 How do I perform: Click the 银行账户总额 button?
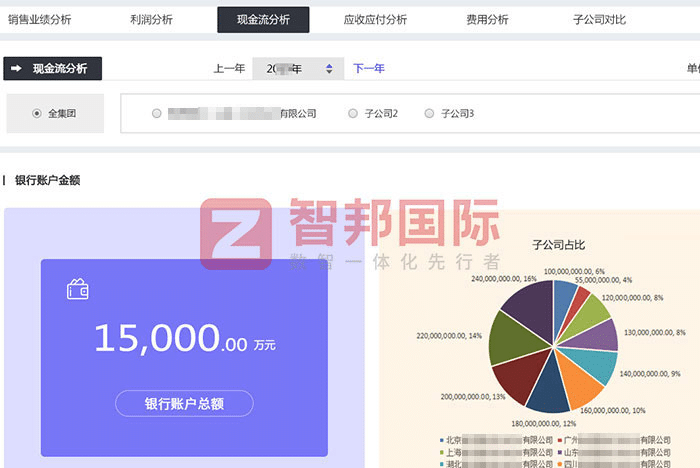184,403
